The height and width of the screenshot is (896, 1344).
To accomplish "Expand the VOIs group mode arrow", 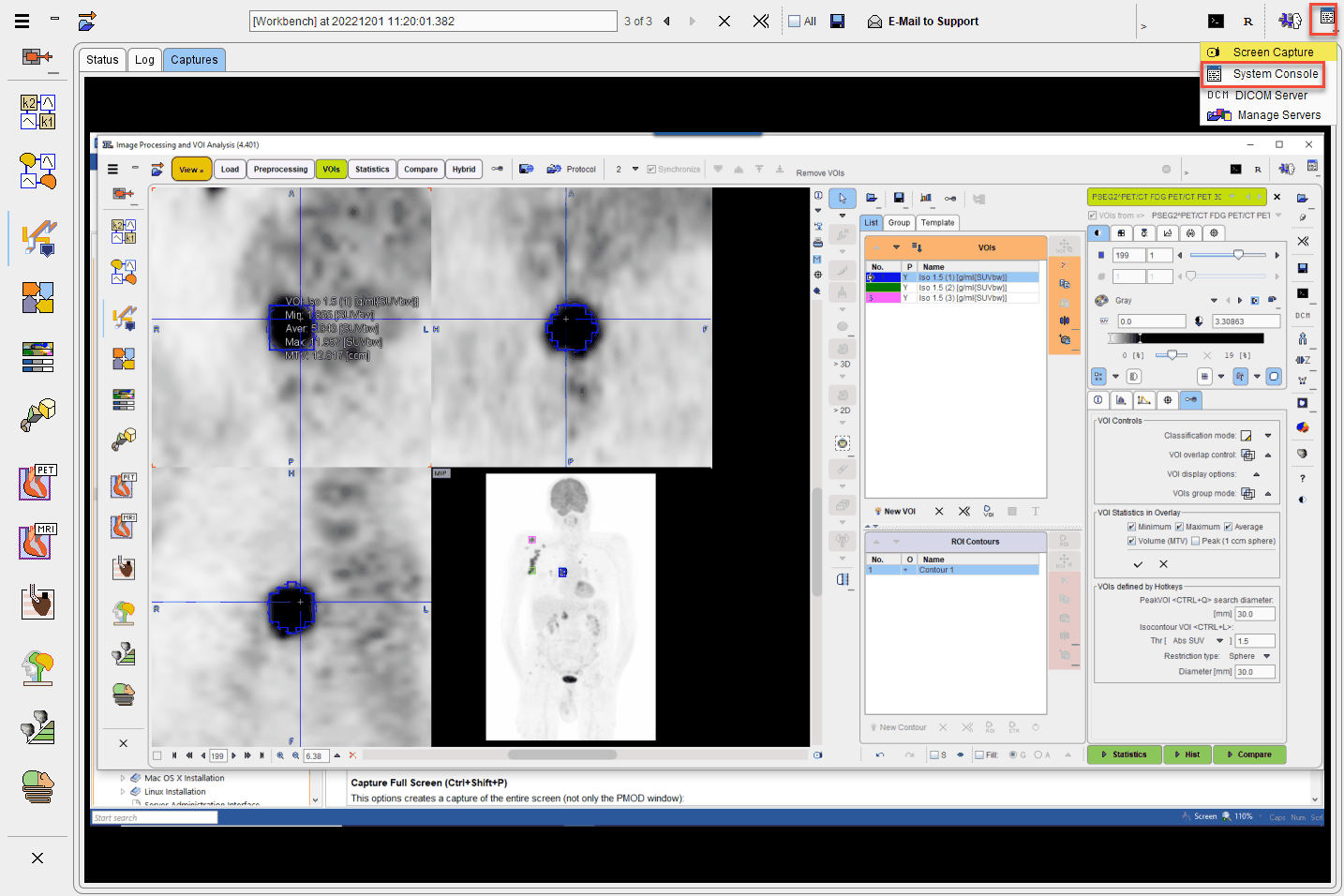I will [x=1268, y=494].
